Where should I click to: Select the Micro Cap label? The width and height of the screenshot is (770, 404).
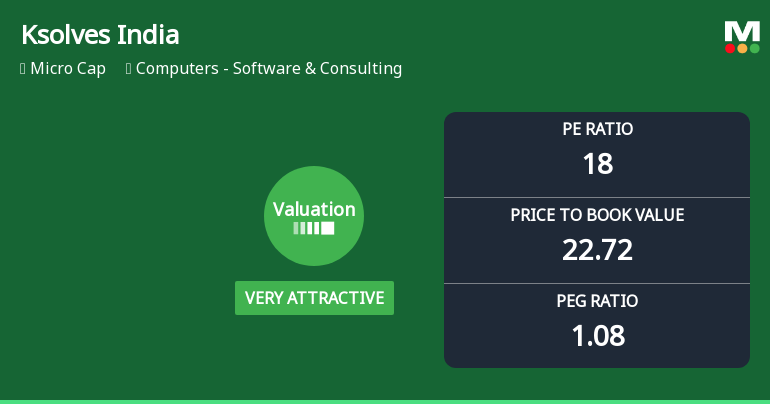pos(68,69)
